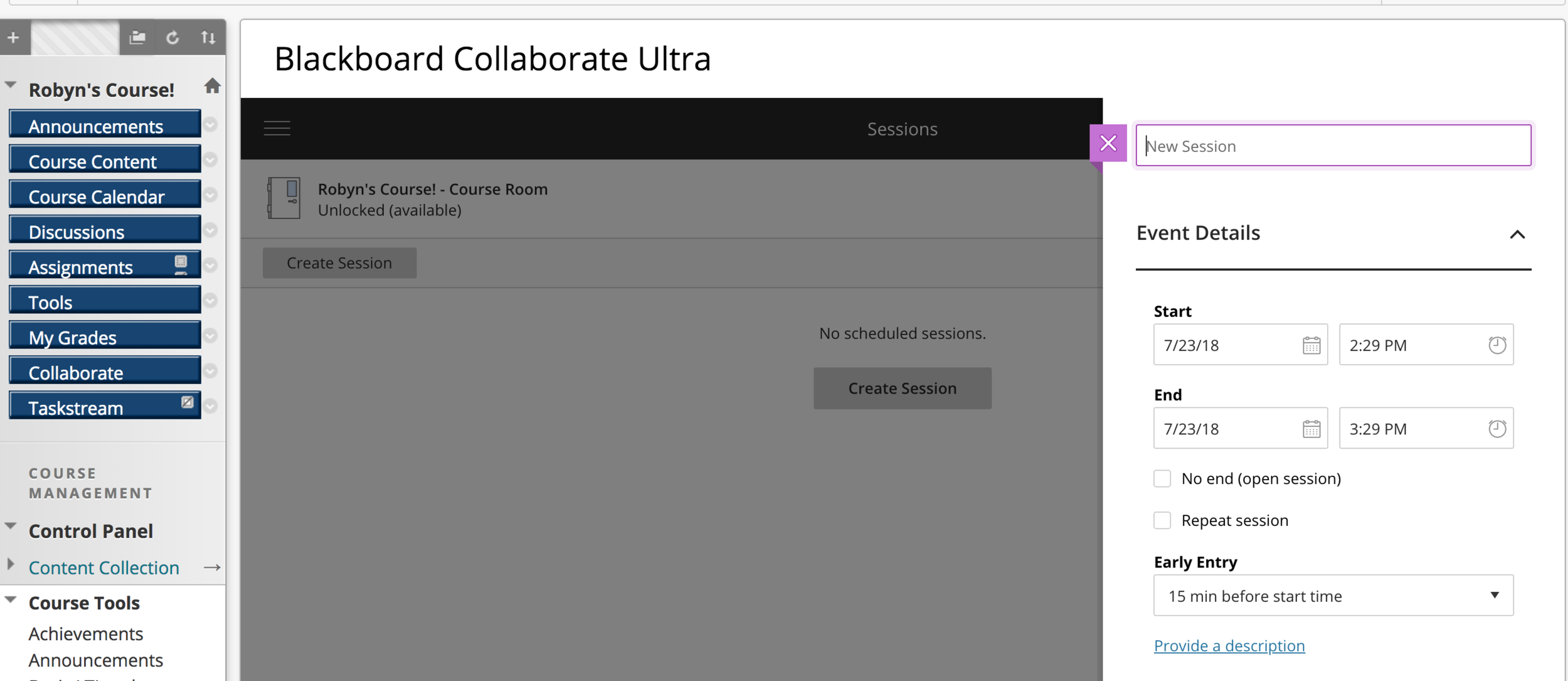Collapse the Event Details section
The image size is (1568, 681).
(x=1517, y=235)
